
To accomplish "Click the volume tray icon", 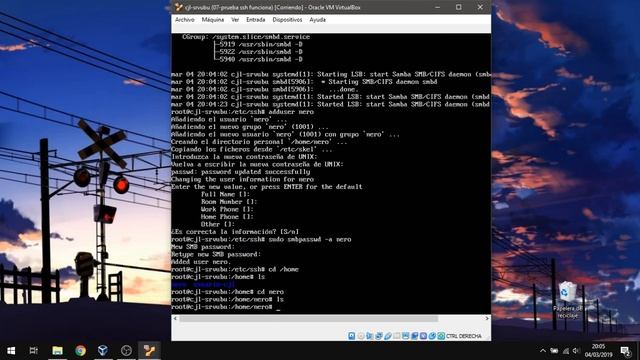I will pos(576,351).
